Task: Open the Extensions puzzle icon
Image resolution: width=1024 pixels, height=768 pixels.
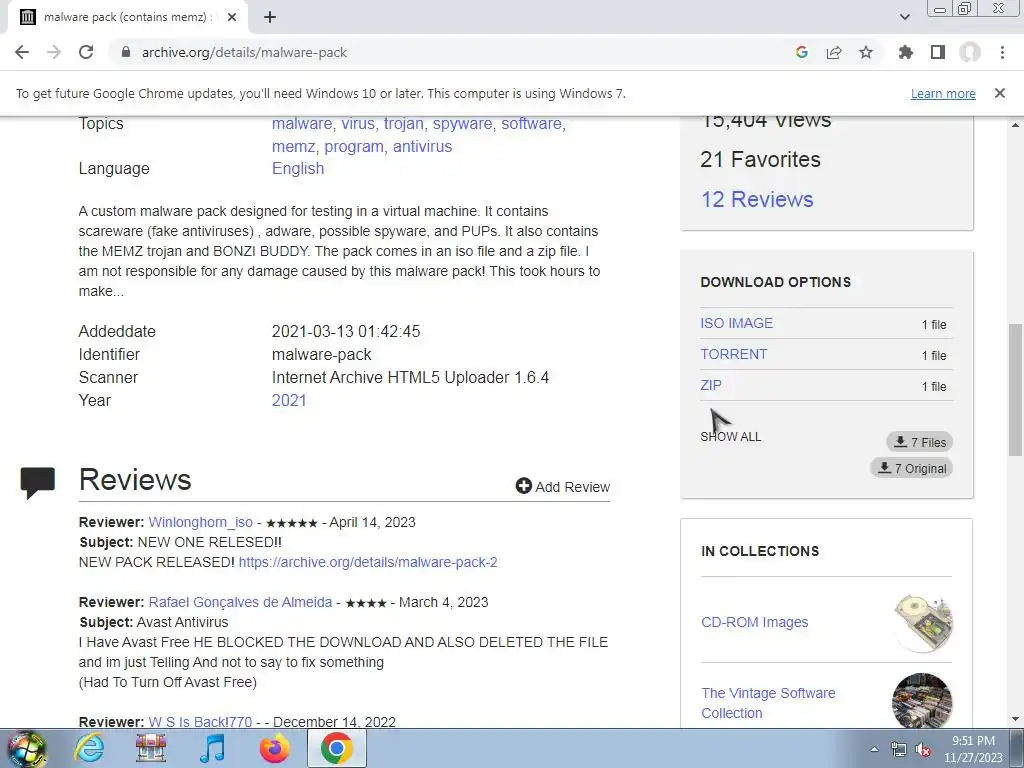Action: point(906,52)
